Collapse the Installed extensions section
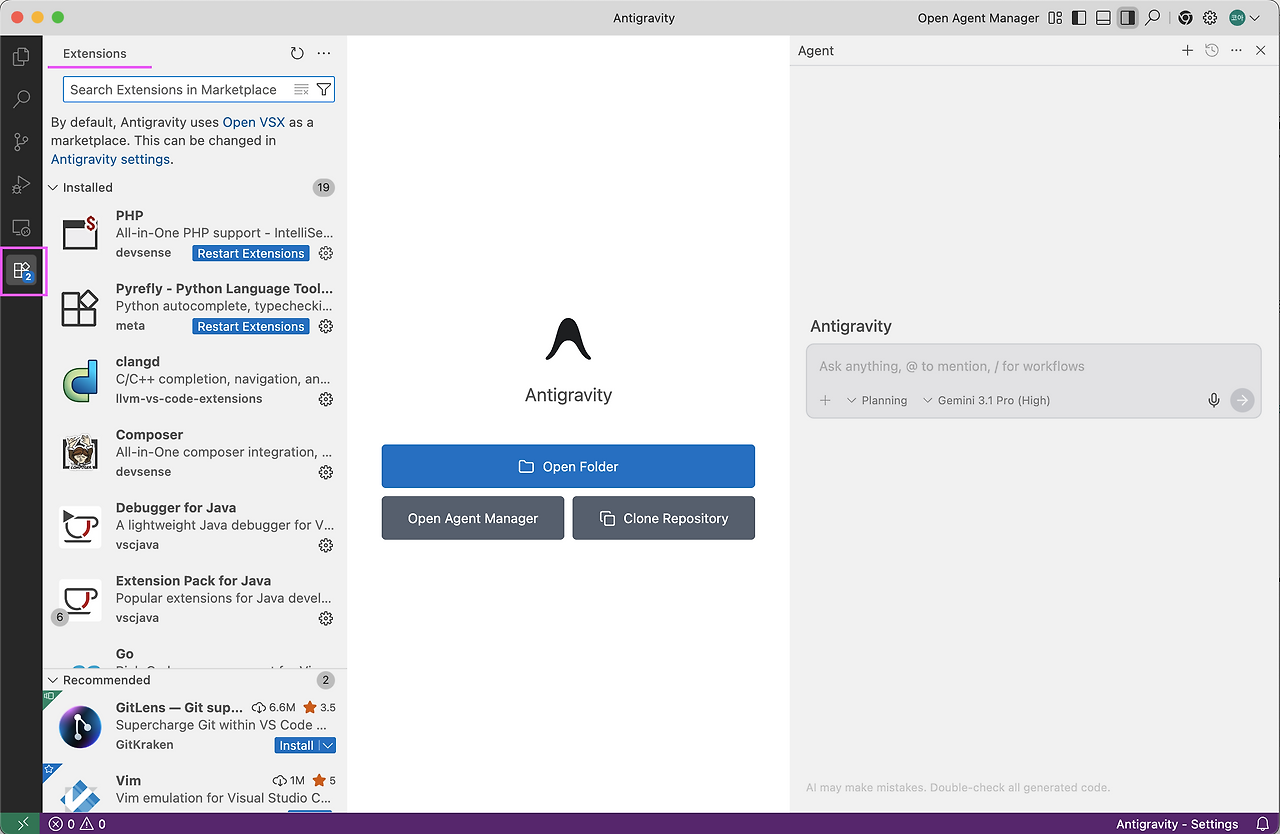 click(x=54, y=188)
